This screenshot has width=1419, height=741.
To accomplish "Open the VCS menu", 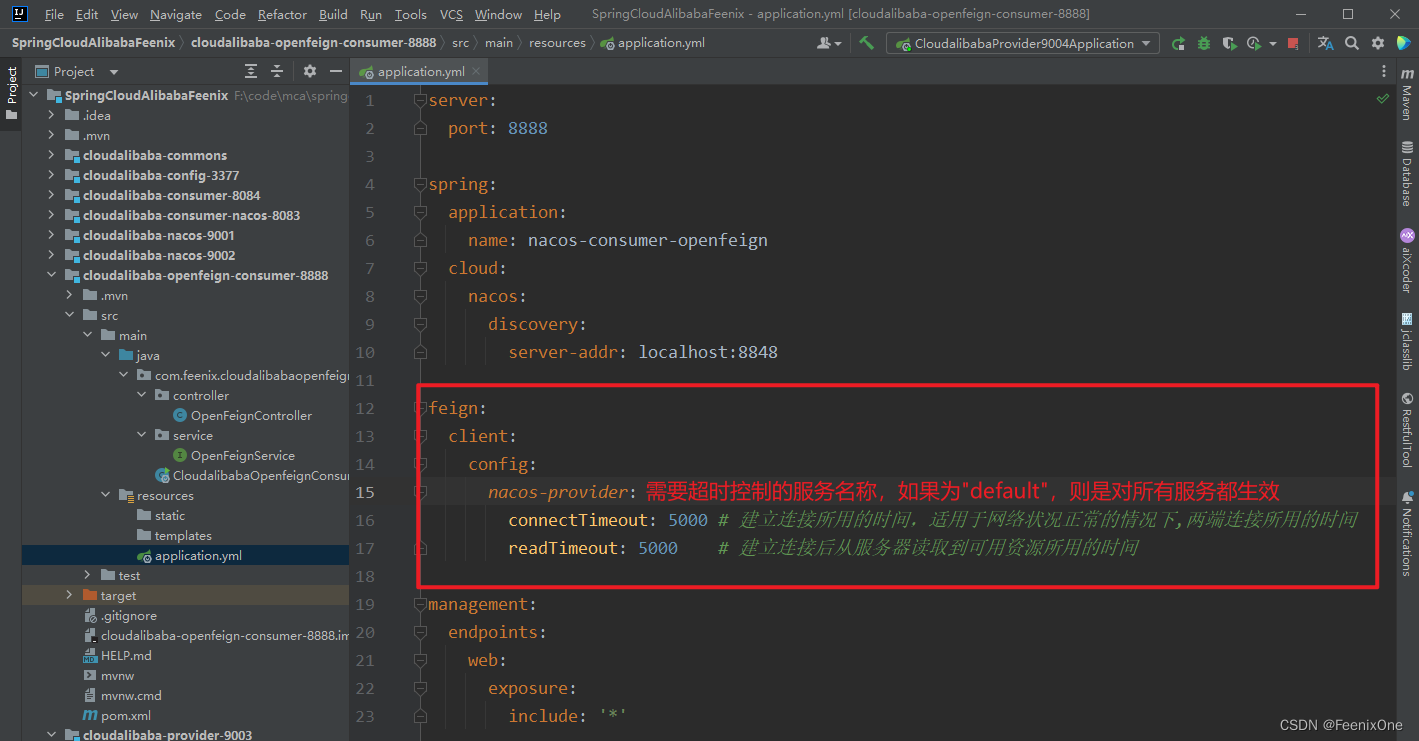I will click(x=451, y=14).
